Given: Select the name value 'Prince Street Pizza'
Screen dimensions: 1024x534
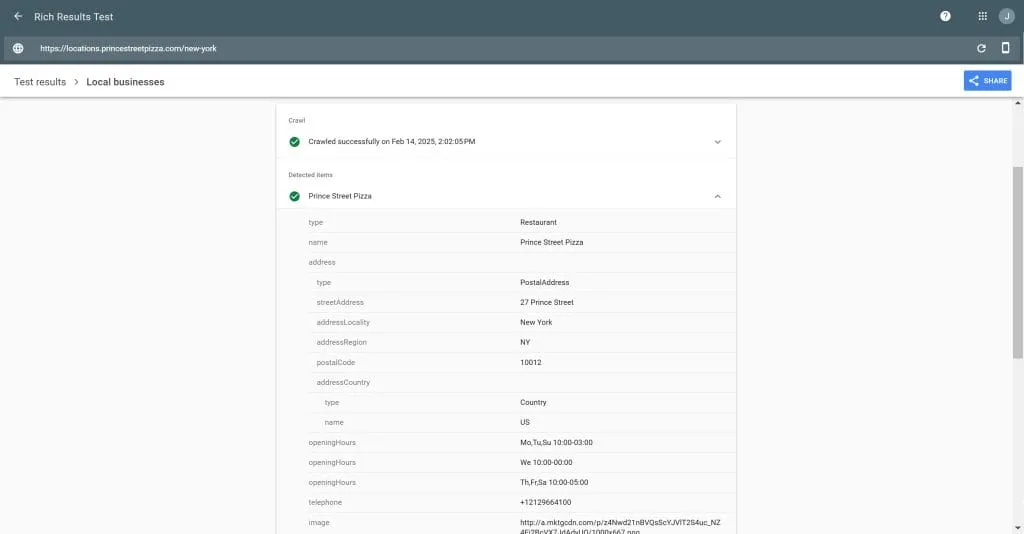Looking at the screenshot, I should point(551,242).
